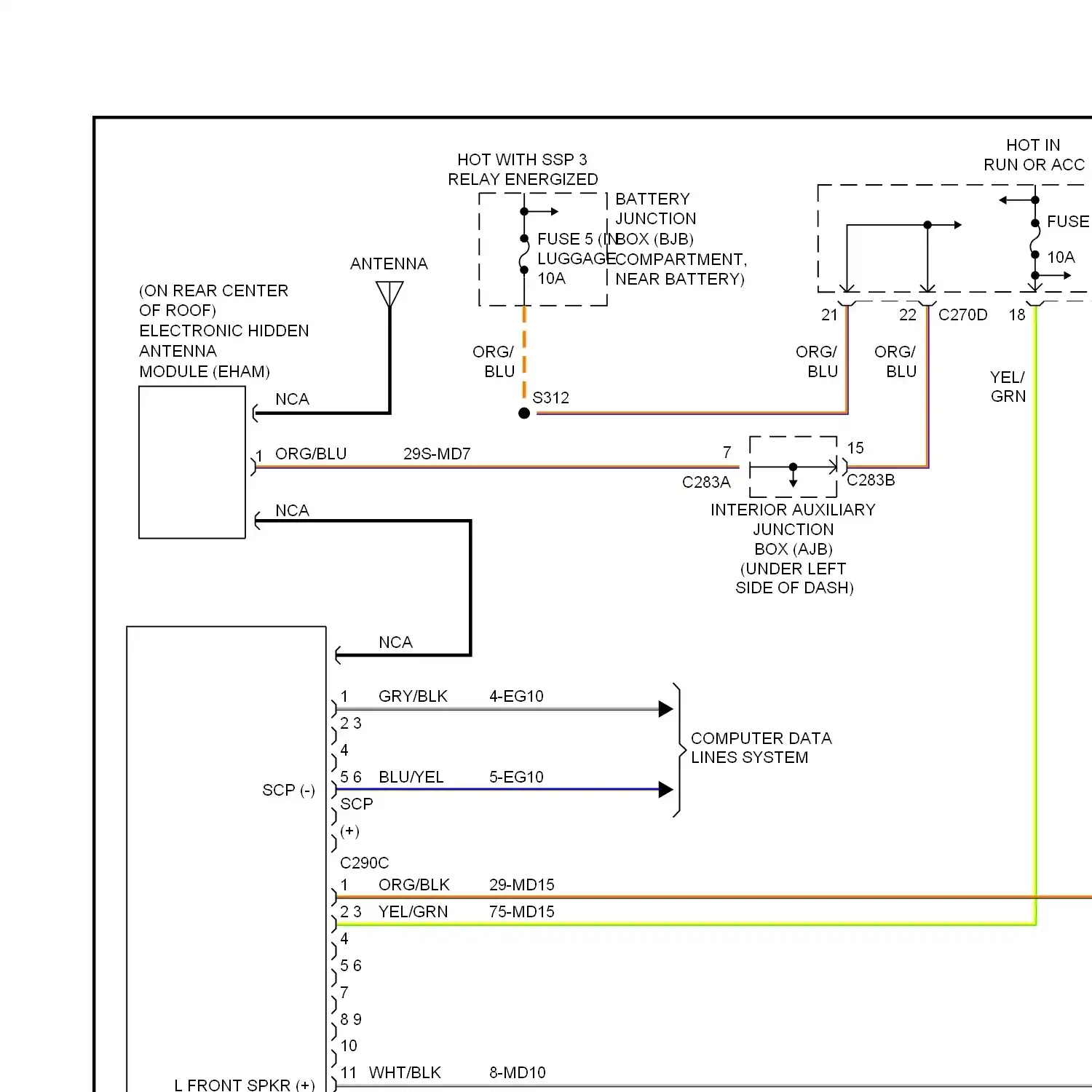Click the L FRONT SPKR (+) label
Screen dimensions: 1092x1092
(245, 1085)
